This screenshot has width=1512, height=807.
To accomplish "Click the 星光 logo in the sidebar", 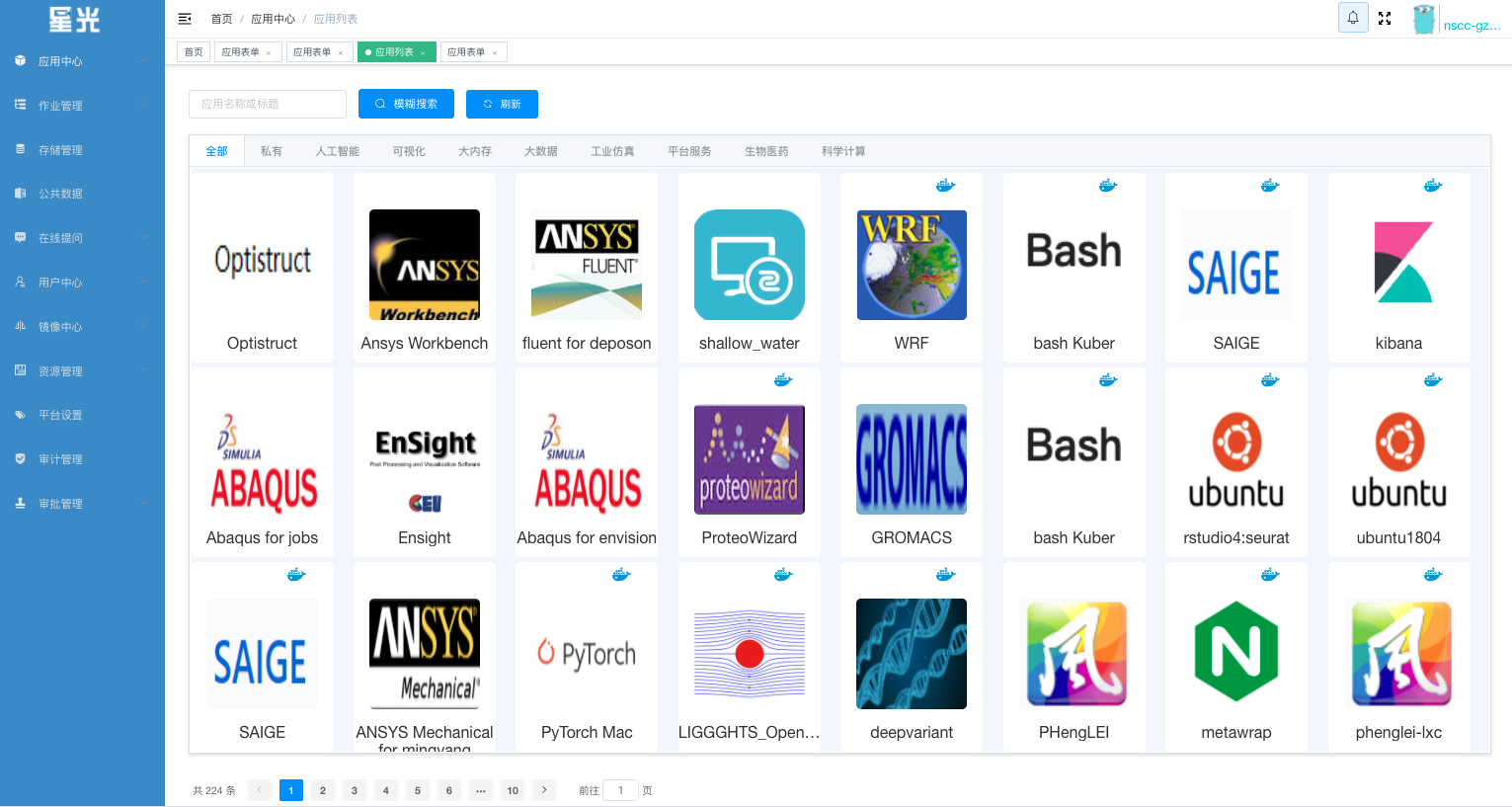I will click(74, 19).
